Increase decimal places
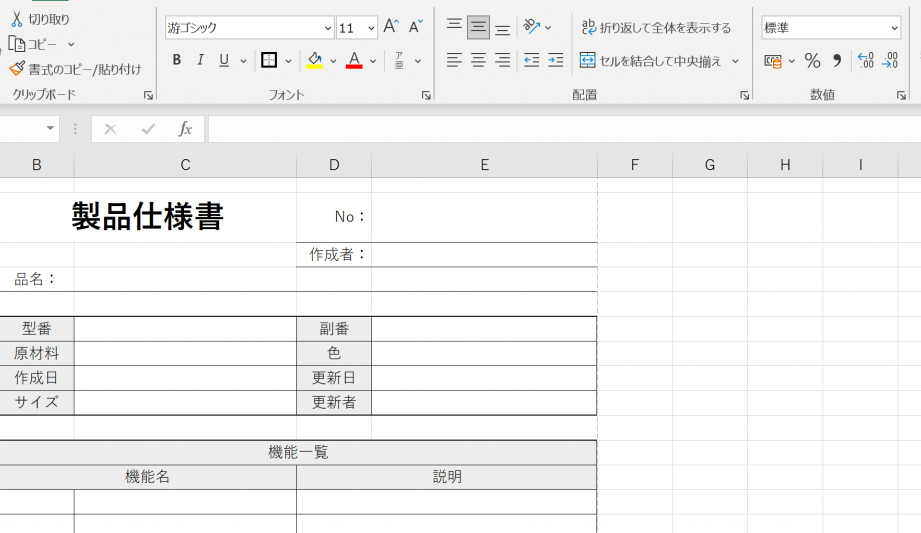Screen dimensions: 921x533 (x=865, y=61)
